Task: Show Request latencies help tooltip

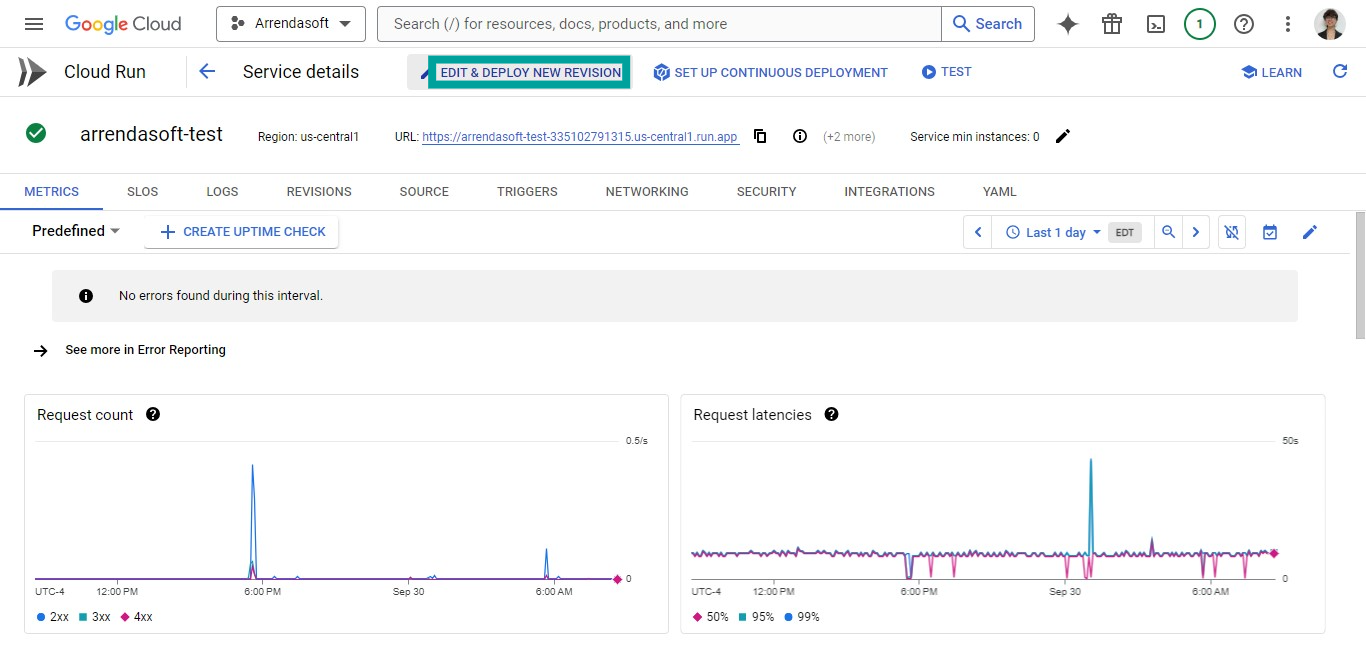Action: click(831, 414)
